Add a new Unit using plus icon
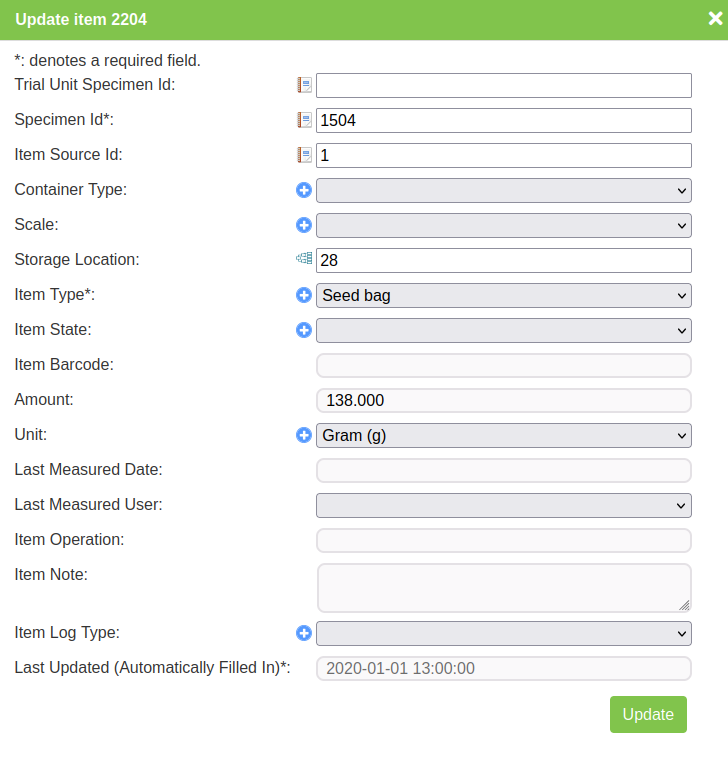The image size is (728, 773). (304, 435)
